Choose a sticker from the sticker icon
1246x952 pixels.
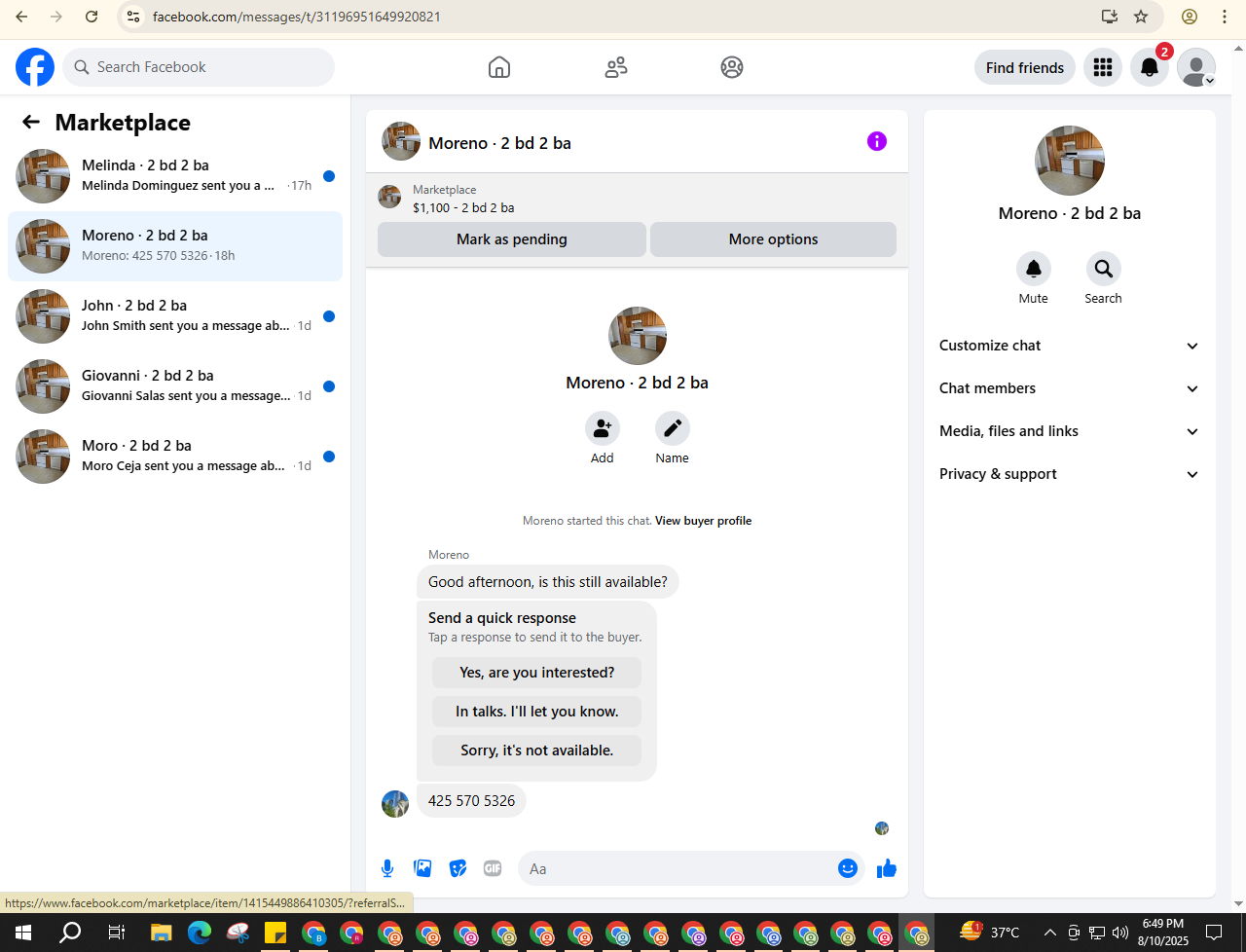458,868
